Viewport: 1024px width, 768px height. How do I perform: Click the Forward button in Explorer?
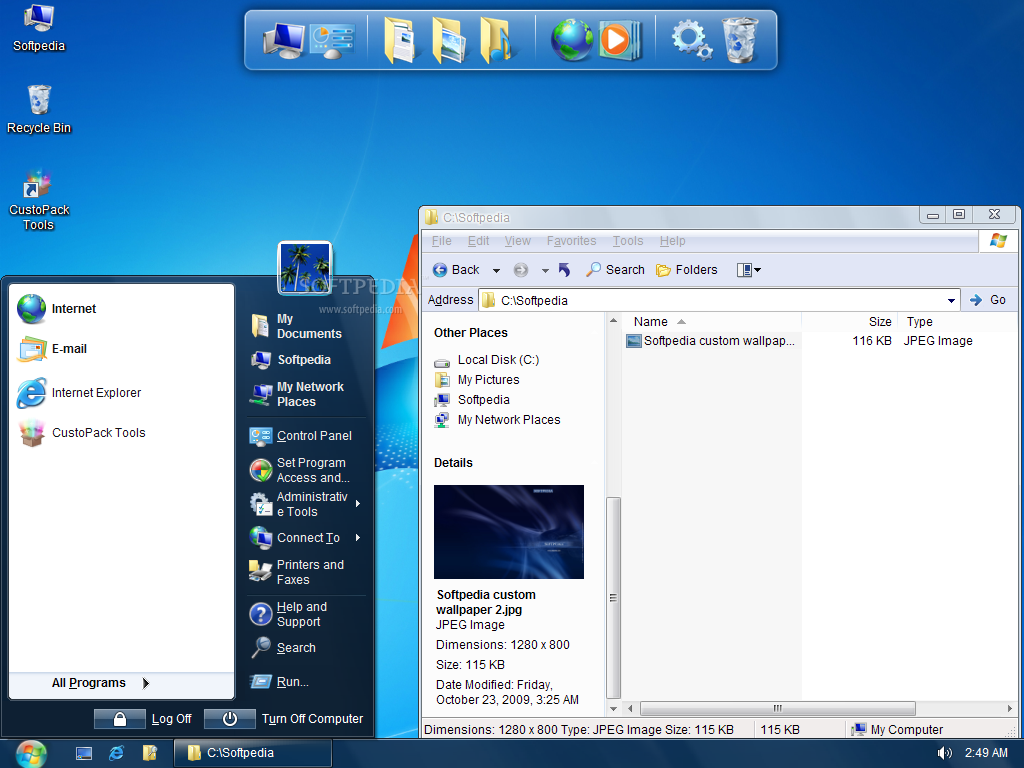tap(520, 270)
